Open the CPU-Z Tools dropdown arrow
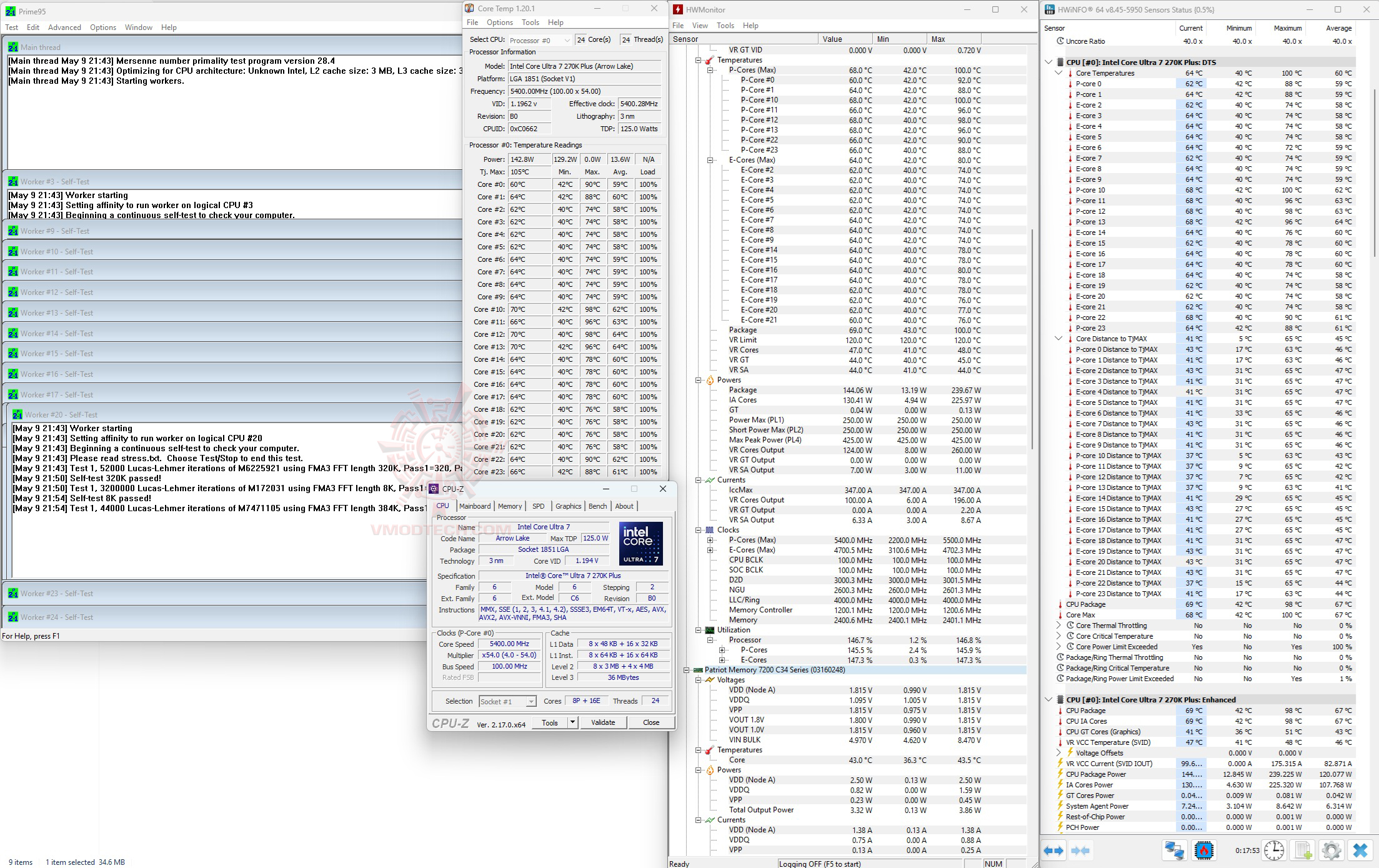 (x=572, y=722)
